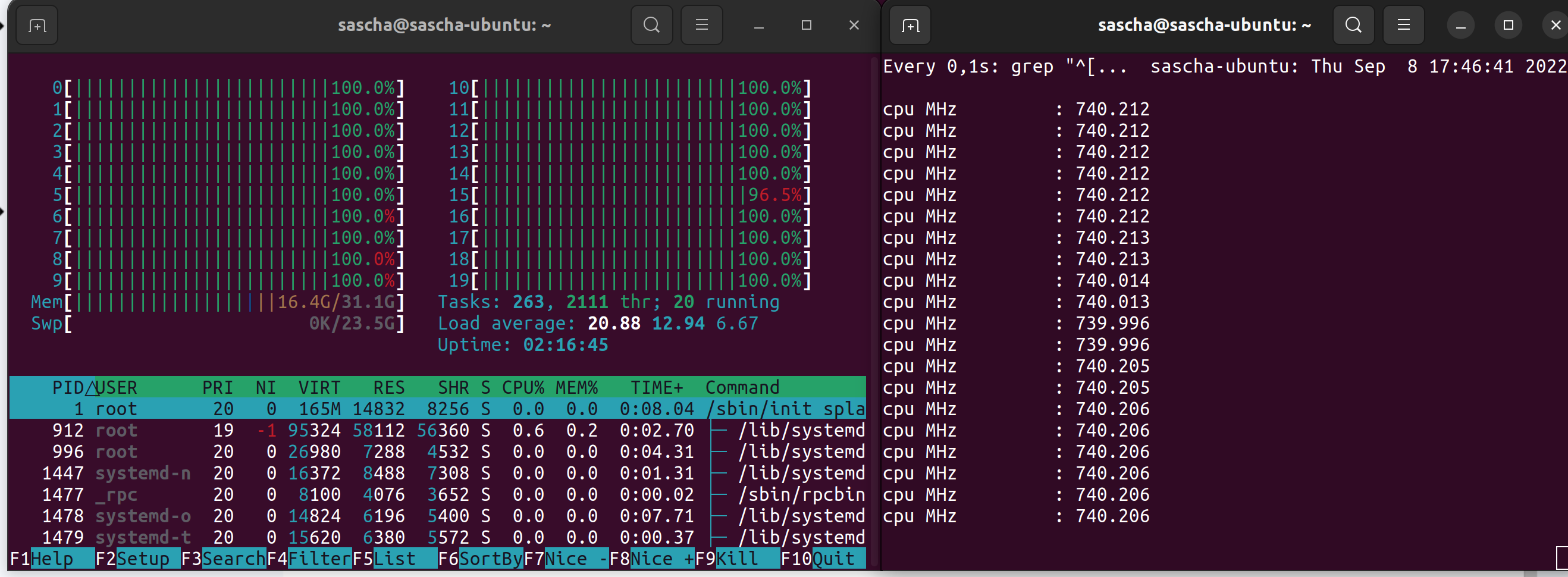This screenshot has height=577, width=1568.
Task: Click F4 Filter in htop footer
Action: (309, 558)
